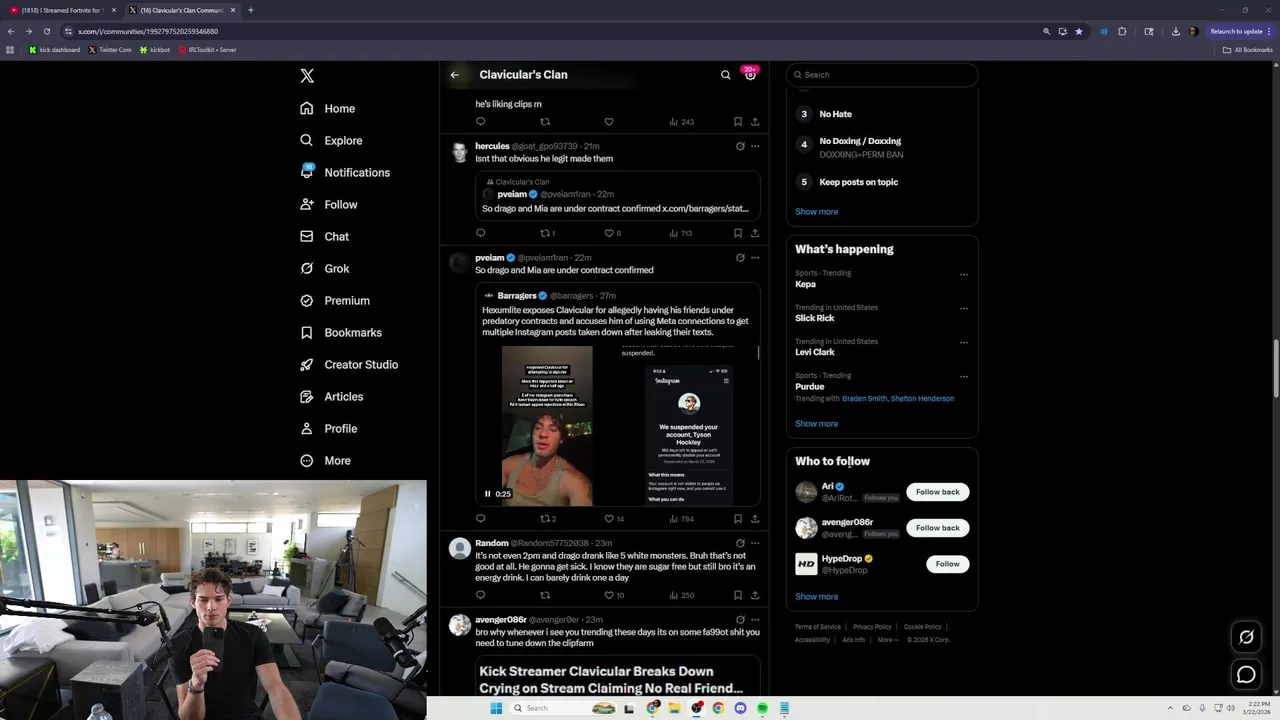Open more options on hercules post
The height and width of the screenshot is (720, 1280).
[x=755, y=146]
